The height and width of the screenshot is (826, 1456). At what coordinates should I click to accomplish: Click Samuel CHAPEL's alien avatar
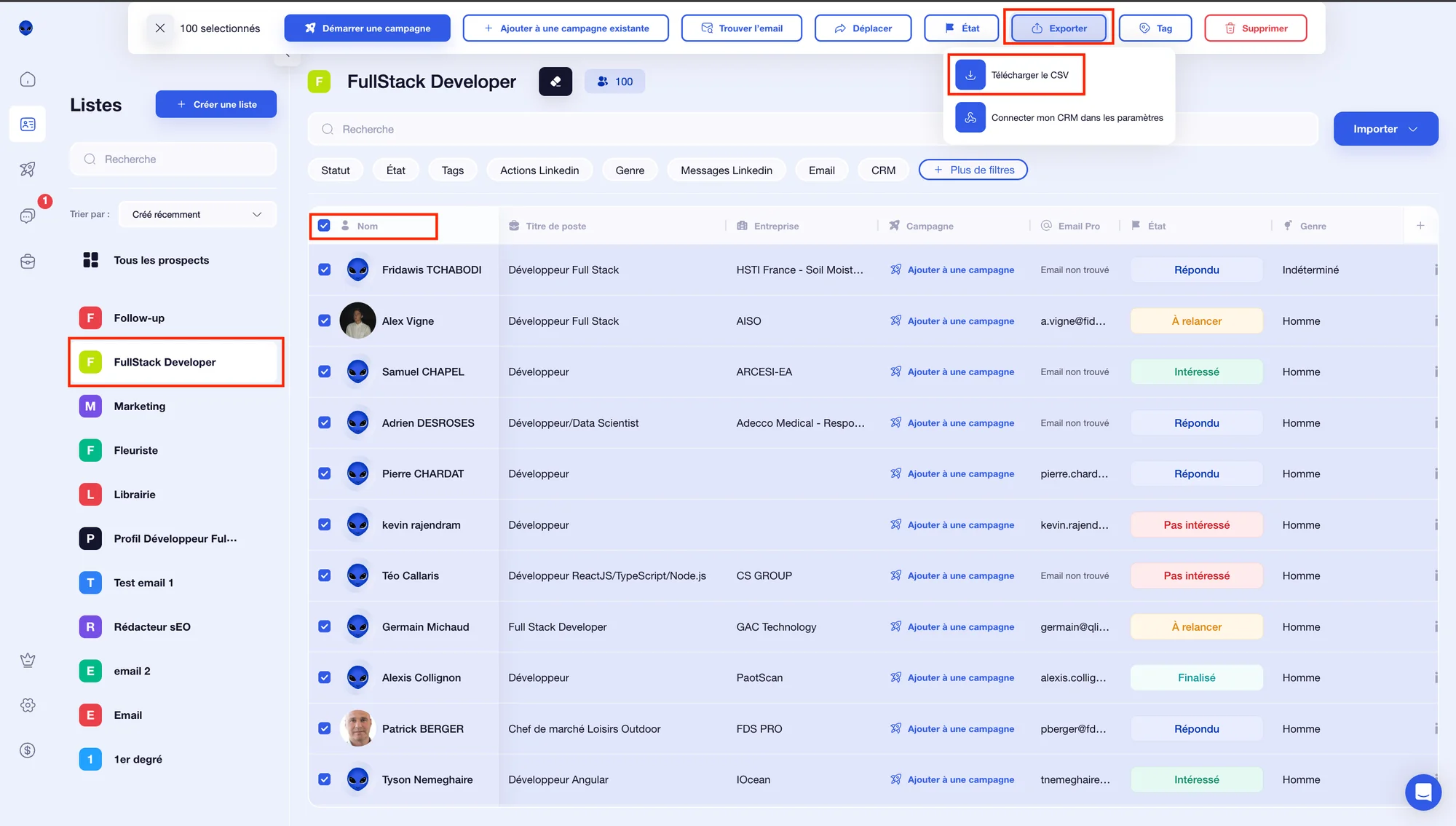357,371
